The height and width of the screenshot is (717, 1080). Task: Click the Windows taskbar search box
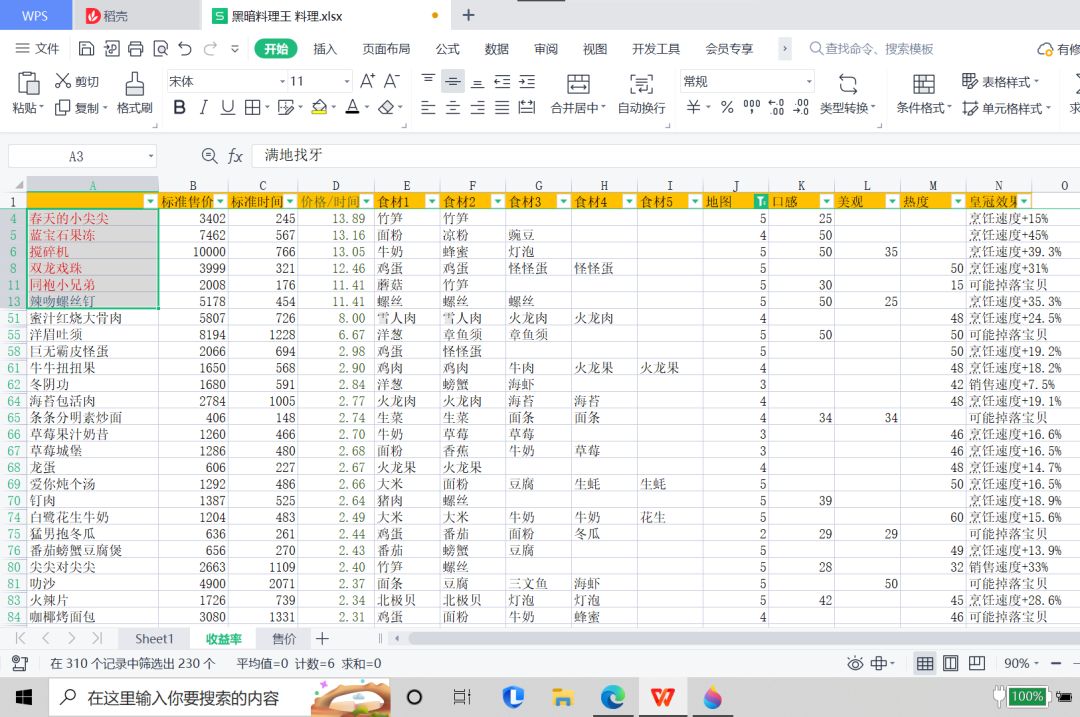(x=180, y=697)
